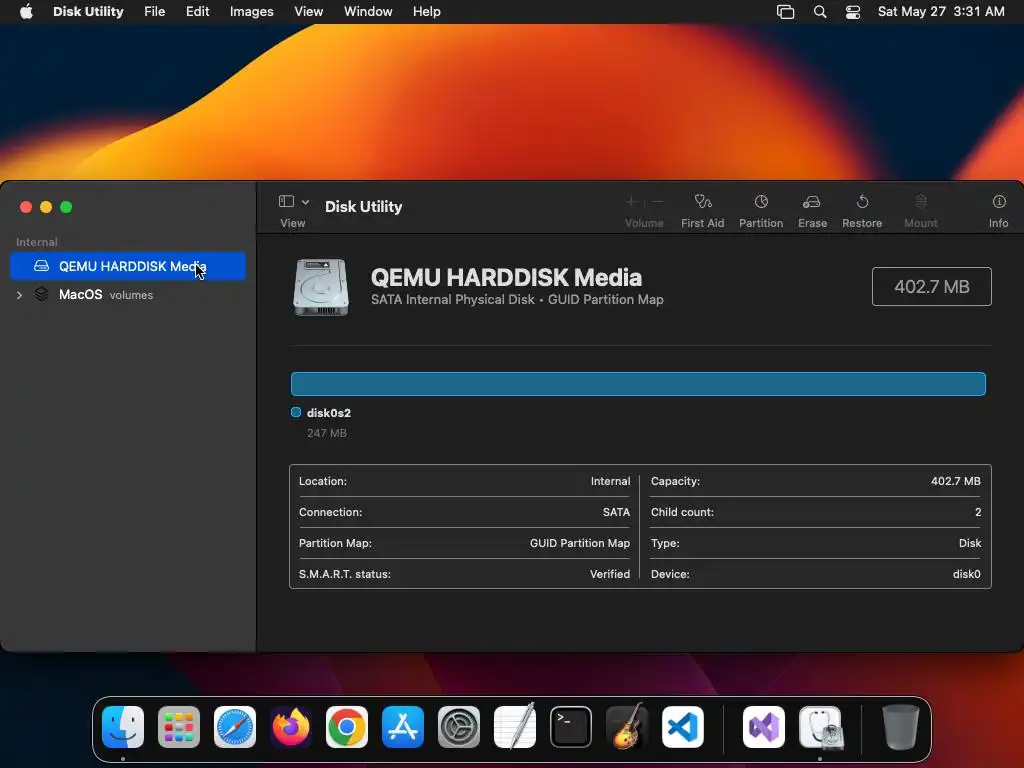Open the Trash from the Dock

coord(901,727)
